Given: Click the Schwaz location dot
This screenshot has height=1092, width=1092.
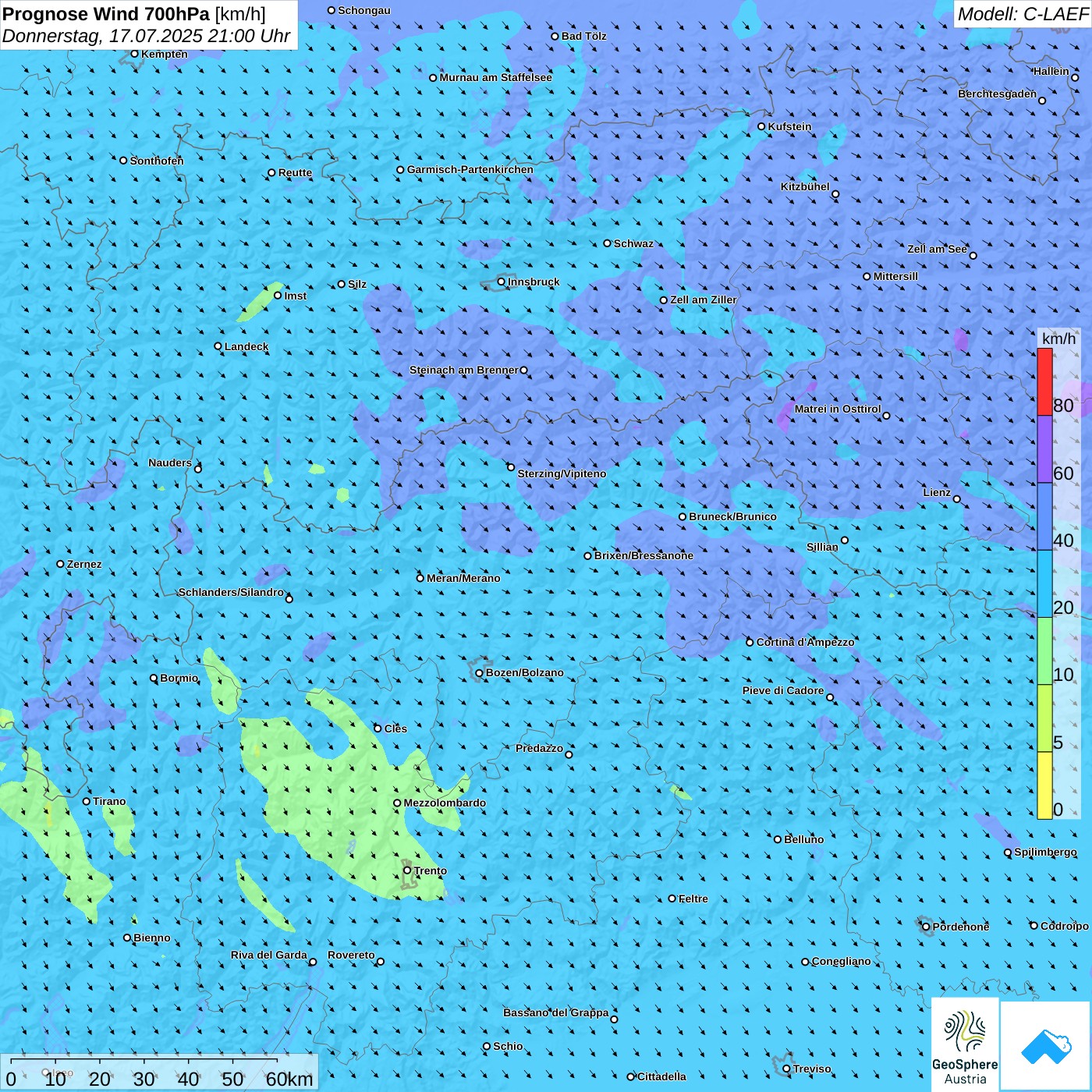Looking at the screenshot, I should [607, 243].
